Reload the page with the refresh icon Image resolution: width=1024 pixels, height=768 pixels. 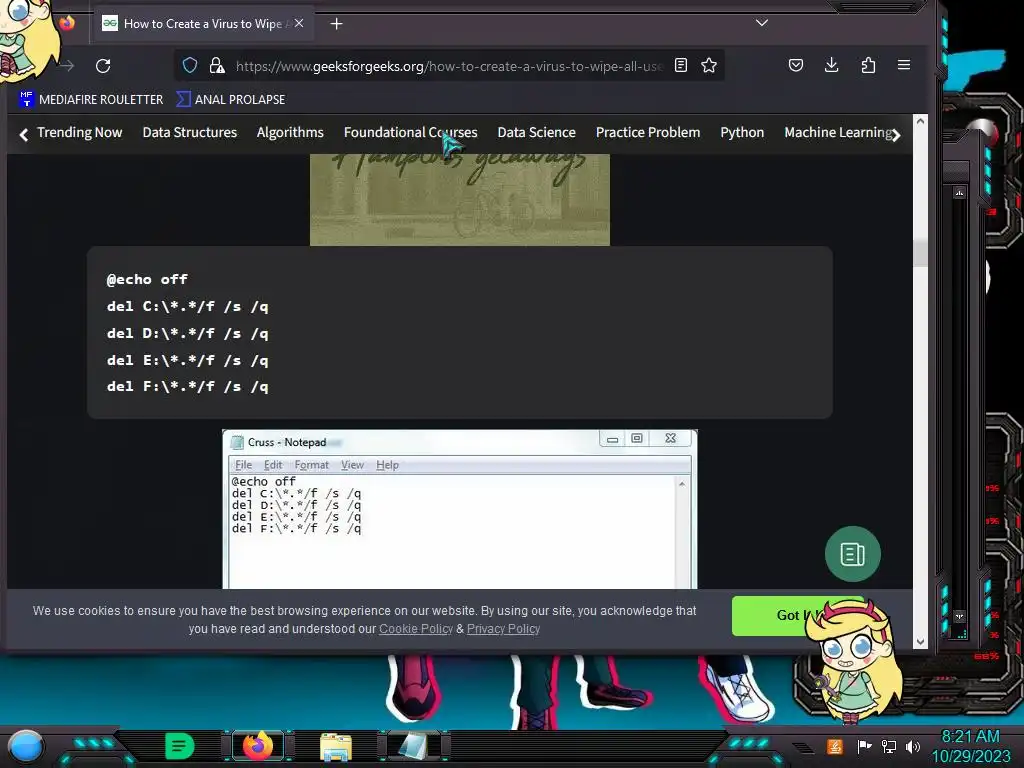coord(103,65)
